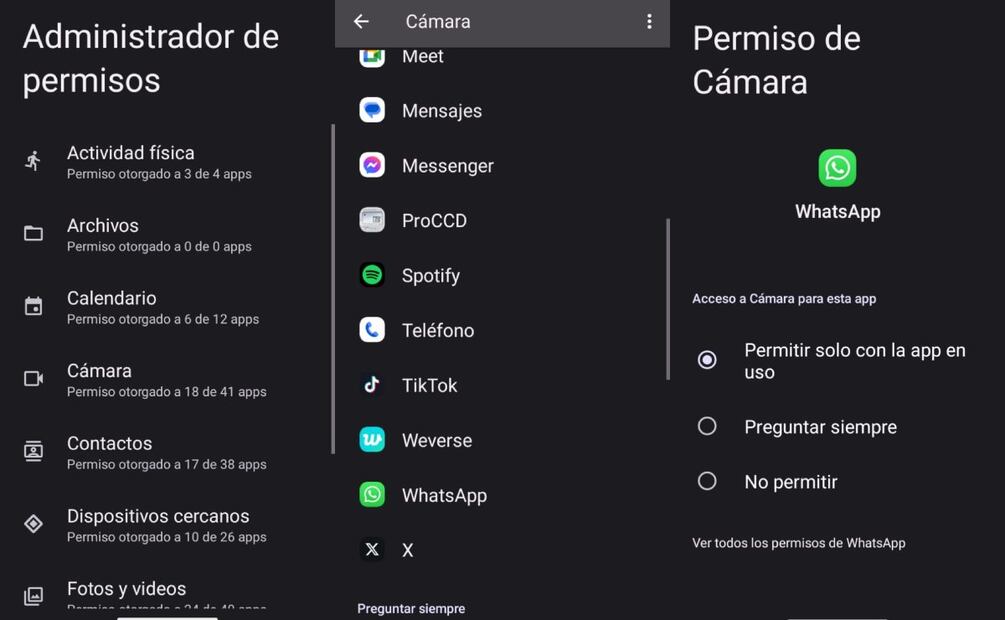Tap the back arrow in Cámara header
Image resolution: width=1005 pixels, height=620 pixels.
361,21
